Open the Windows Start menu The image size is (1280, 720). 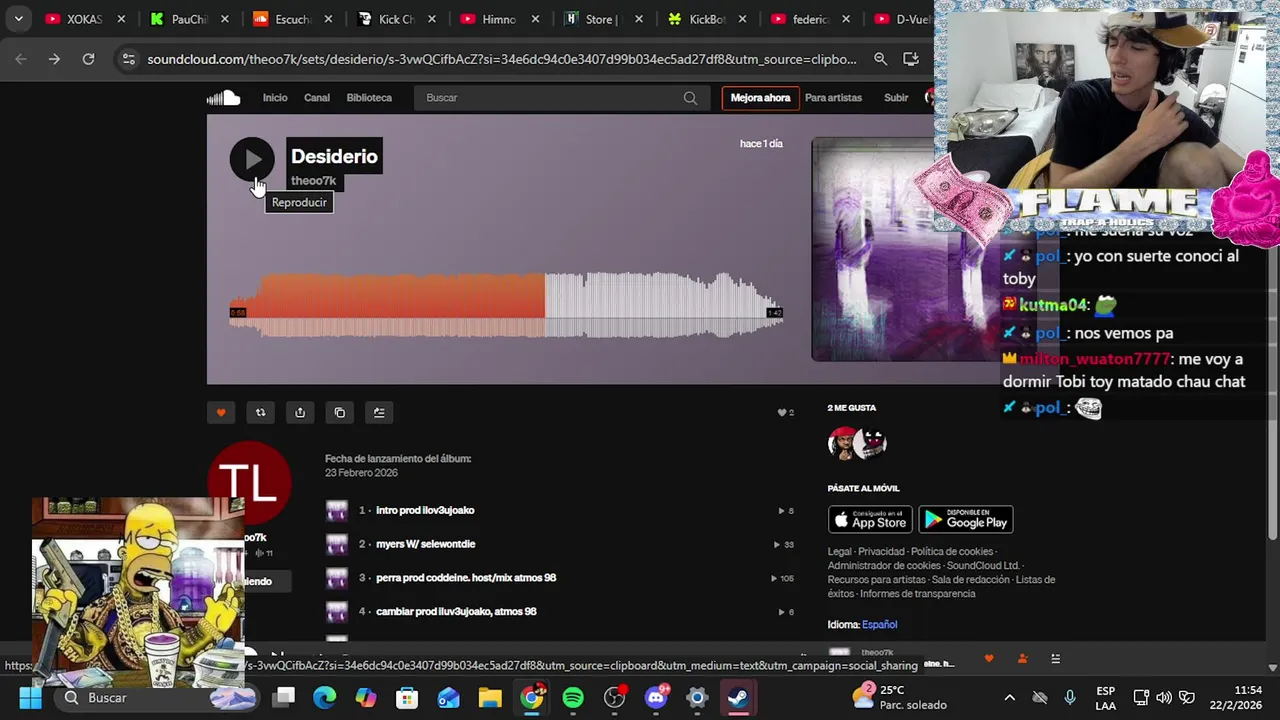pyautogui.click(x=30, y=697)
